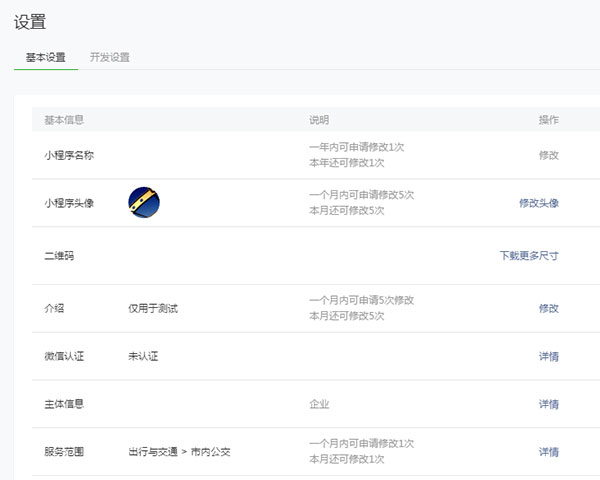Click 修改 in the 小程序名称 row
The image size is (600, 480).
[548, 155]
